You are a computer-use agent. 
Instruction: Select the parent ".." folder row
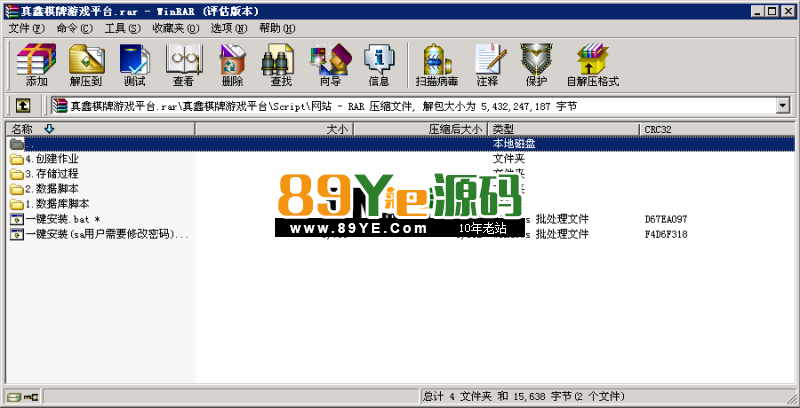tap(401, 144)
